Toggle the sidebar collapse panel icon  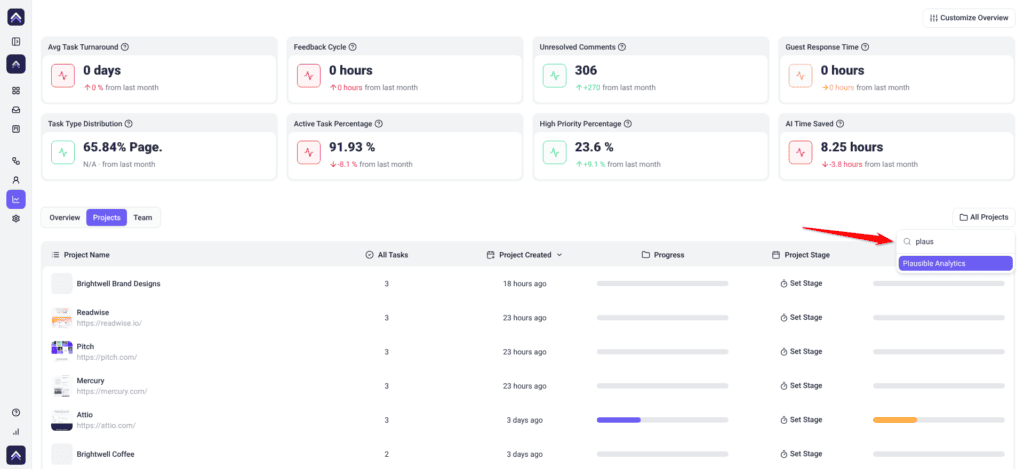click(16, 42)
